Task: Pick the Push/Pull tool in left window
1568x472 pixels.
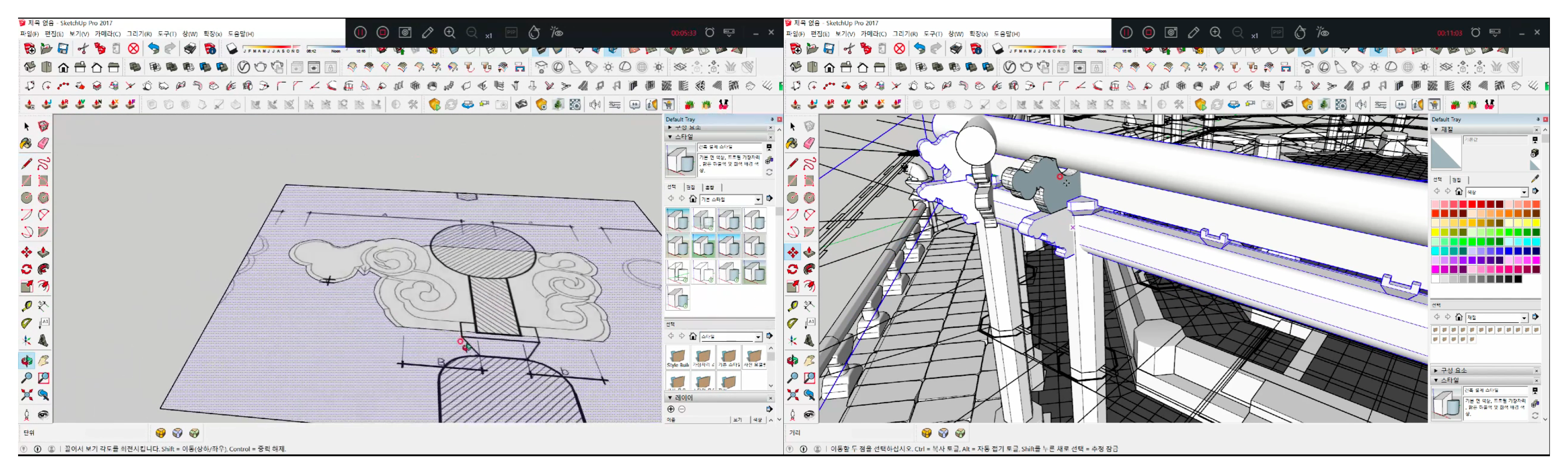Action: pyautogui.click(x=43, y=252)
